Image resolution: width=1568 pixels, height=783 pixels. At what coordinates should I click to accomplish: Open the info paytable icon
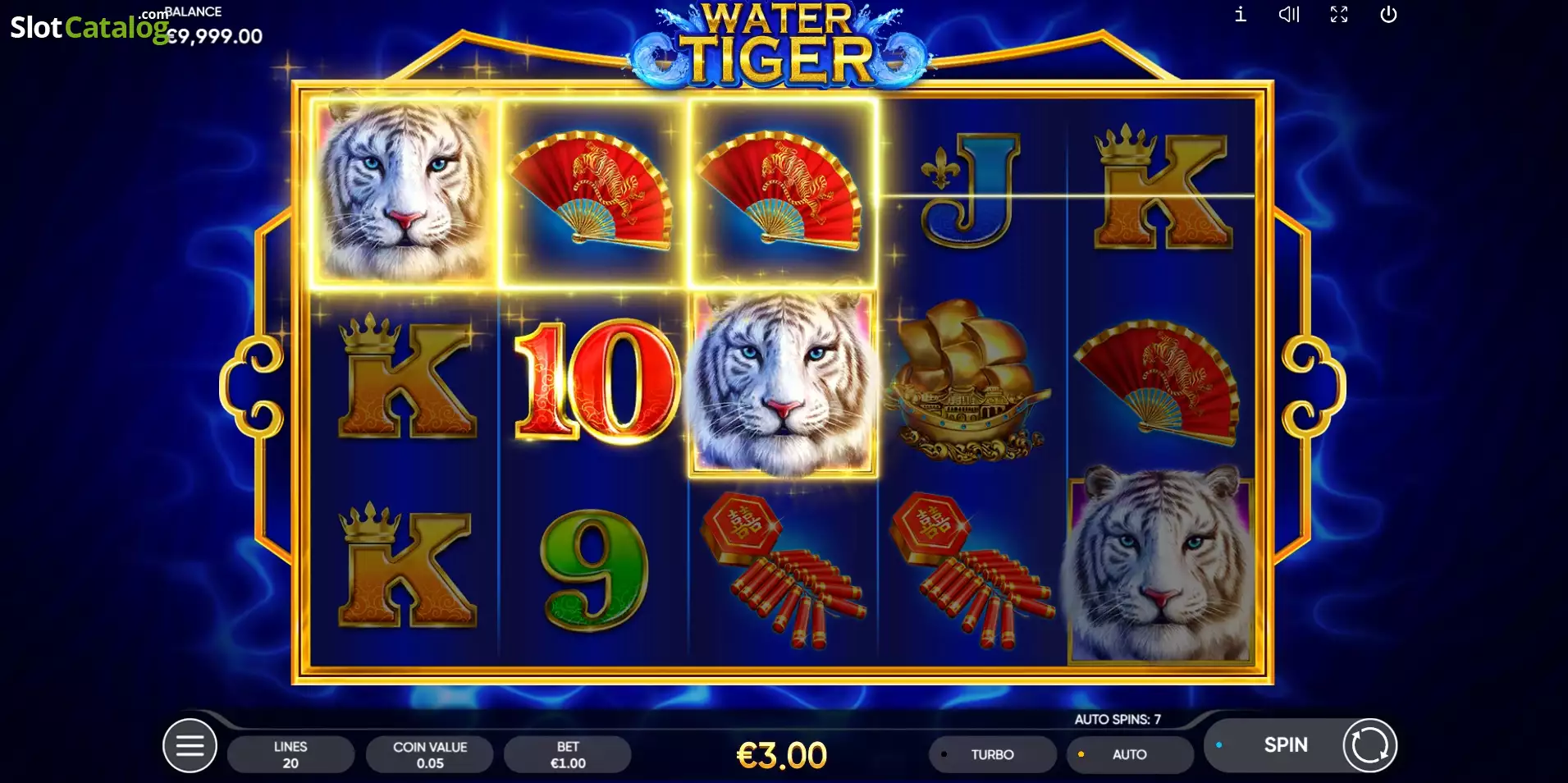1240,14
